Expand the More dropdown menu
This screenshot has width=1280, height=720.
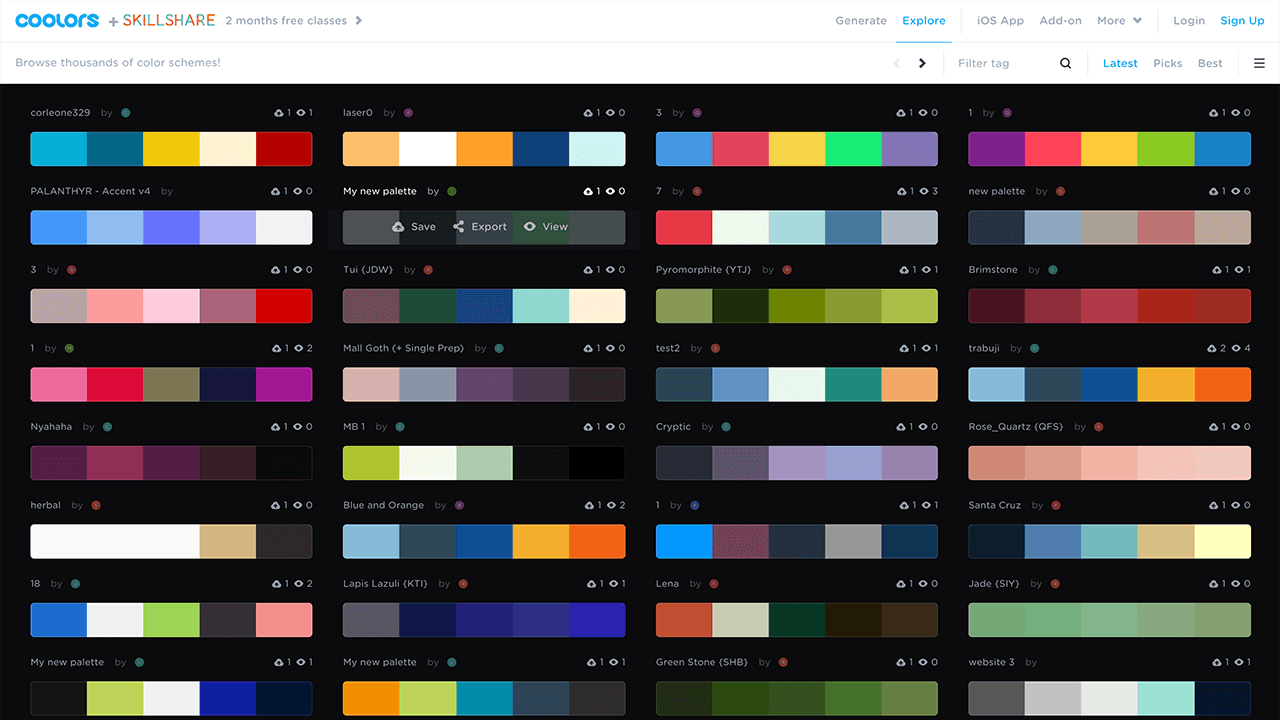point(1118,20)
